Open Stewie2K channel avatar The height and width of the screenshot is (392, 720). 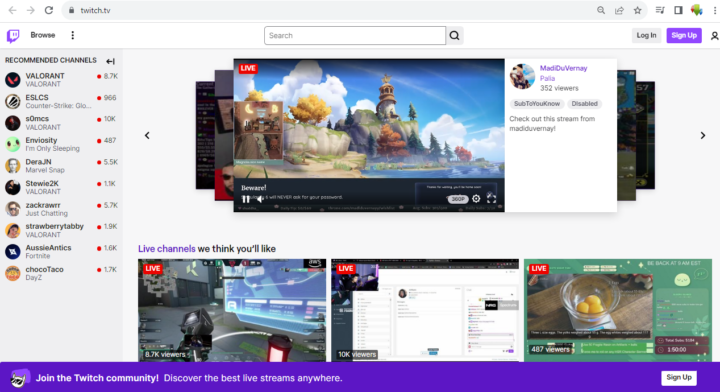point(13,187)
